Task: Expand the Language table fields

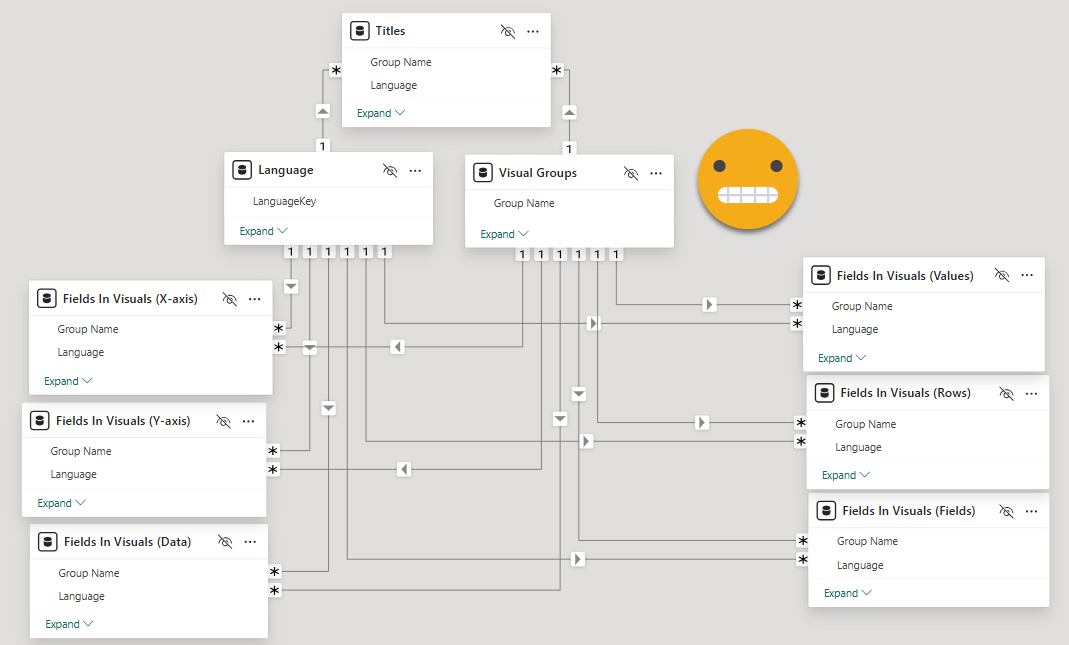Action: coord(263,231)
